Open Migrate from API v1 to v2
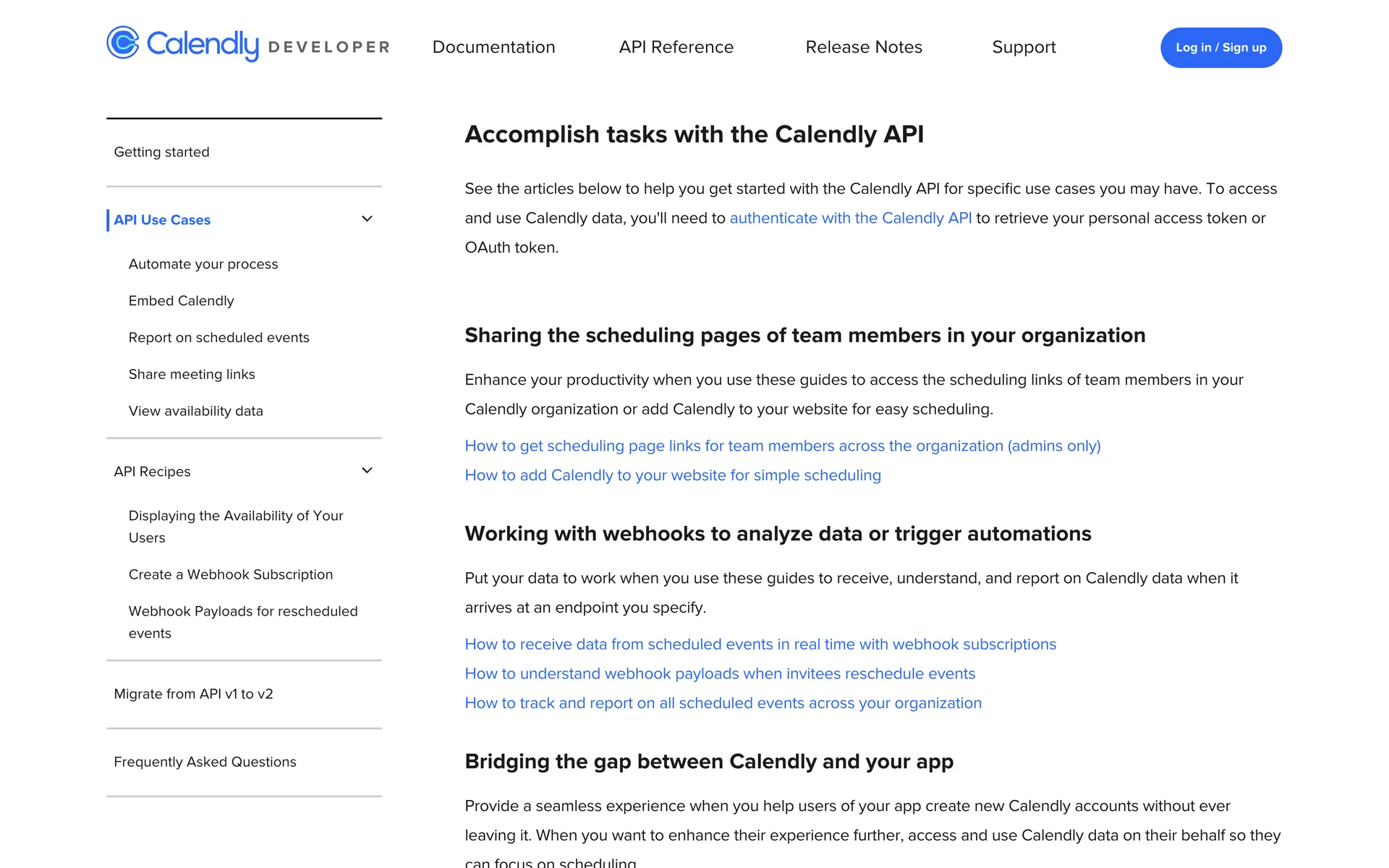 pyautogui.click(x=193, y=694)
